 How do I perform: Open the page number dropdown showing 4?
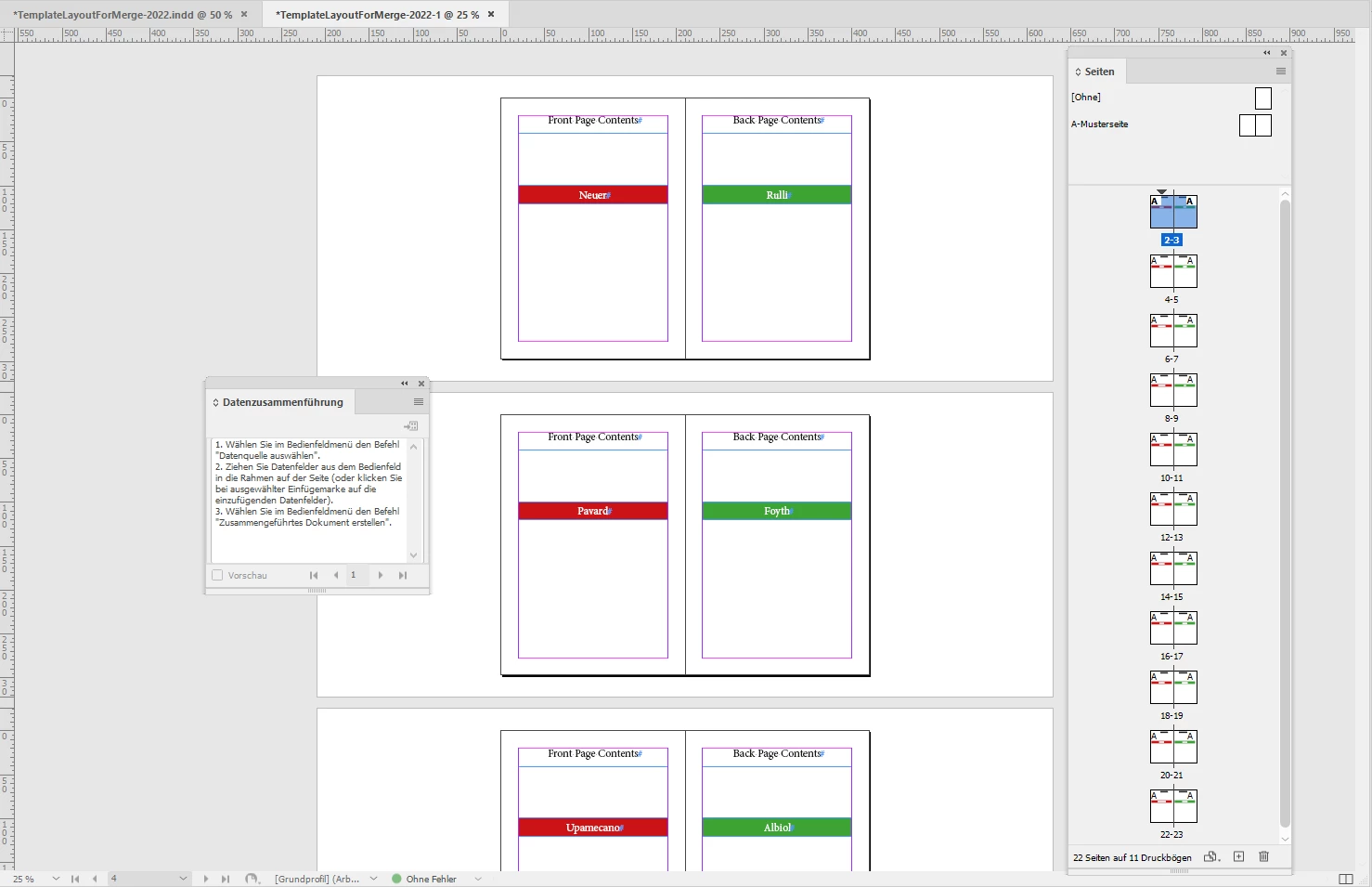(x=183, y=879)
